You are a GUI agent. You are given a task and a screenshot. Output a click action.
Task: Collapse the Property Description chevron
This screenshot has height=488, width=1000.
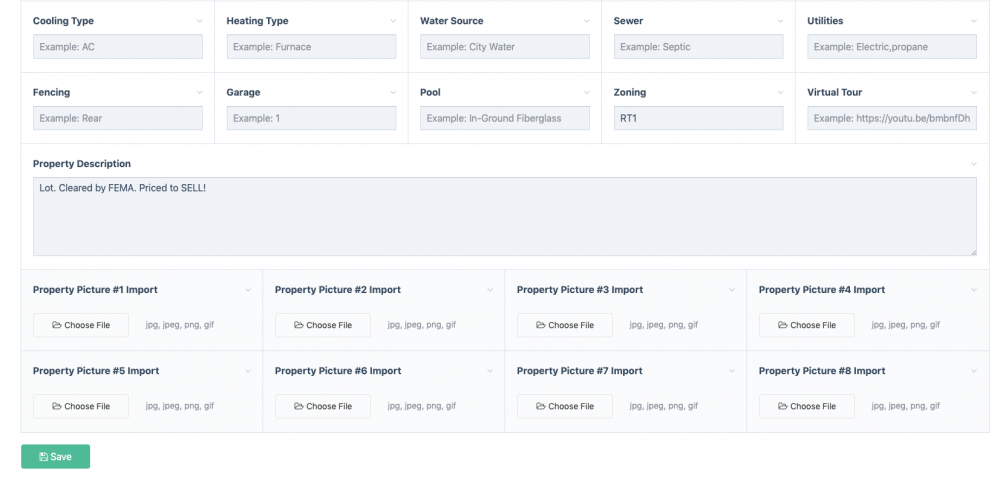point(974,164)
